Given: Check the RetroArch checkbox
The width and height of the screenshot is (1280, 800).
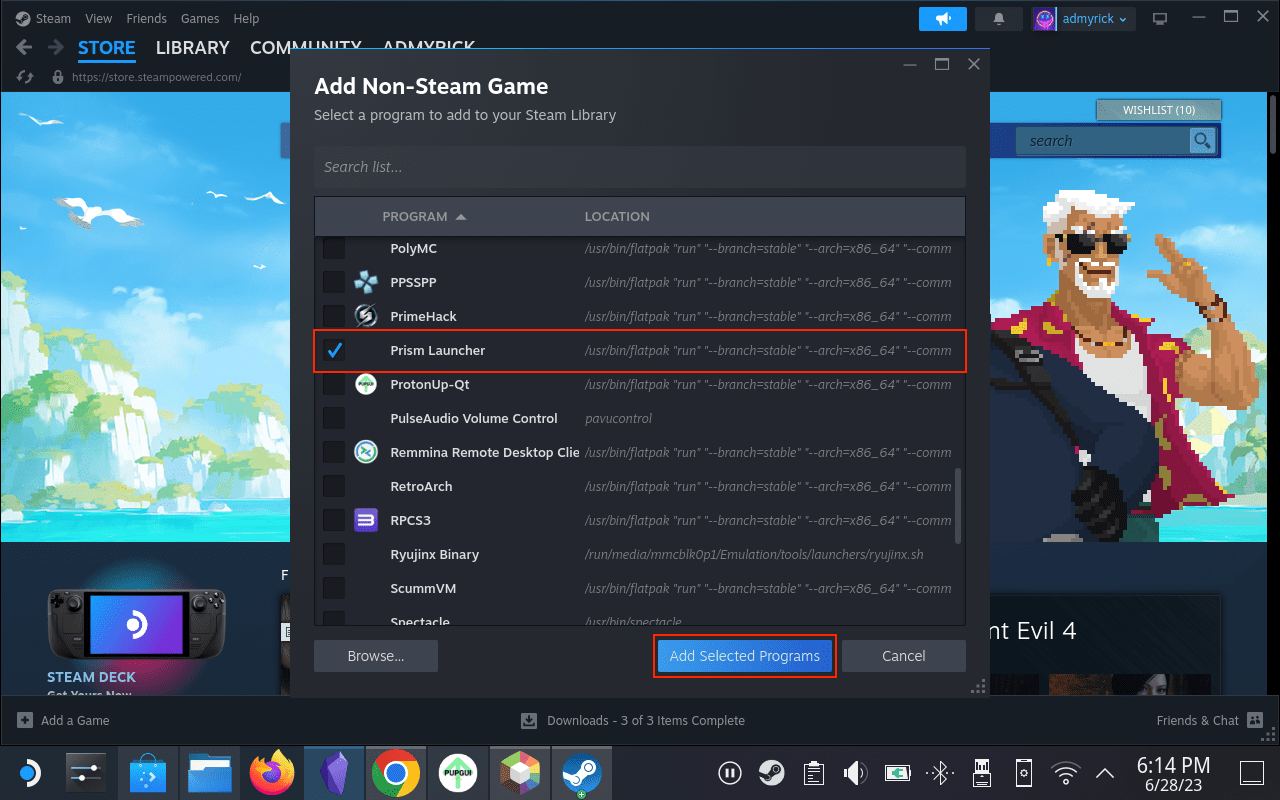Looking at the screenshot, I should tap(334, 486).
